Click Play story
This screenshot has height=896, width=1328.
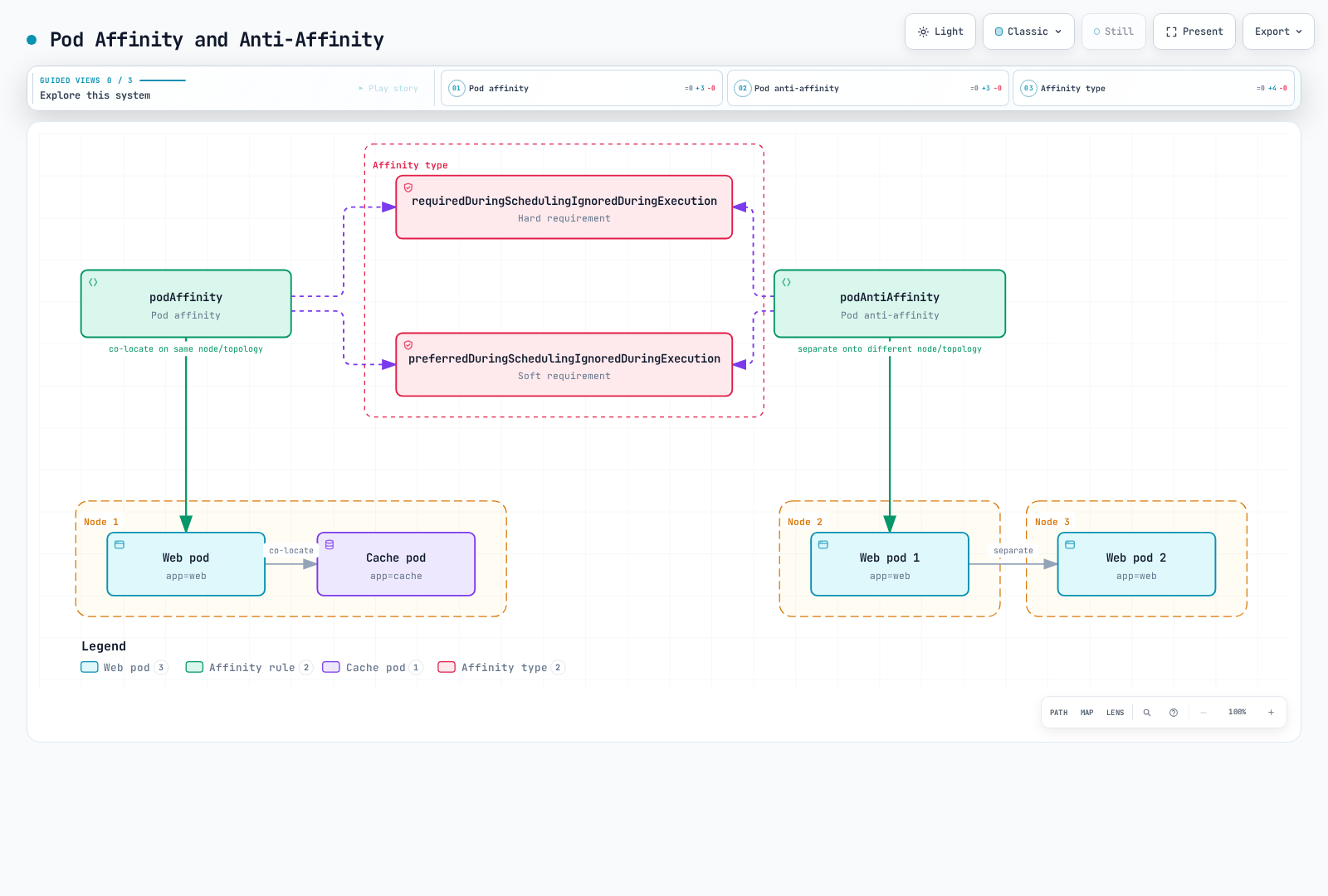coord(388,88)
